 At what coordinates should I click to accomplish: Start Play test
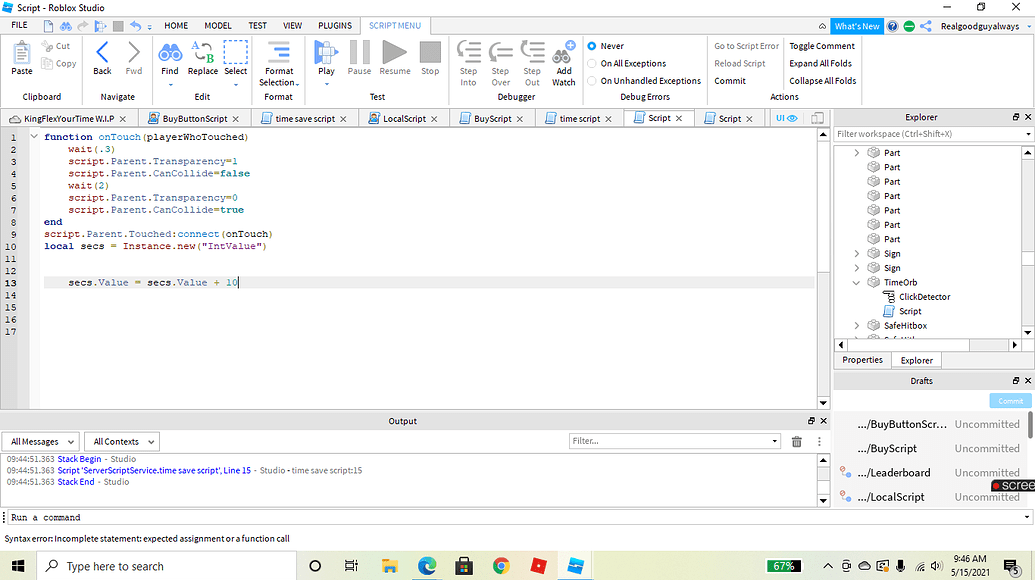326,52
